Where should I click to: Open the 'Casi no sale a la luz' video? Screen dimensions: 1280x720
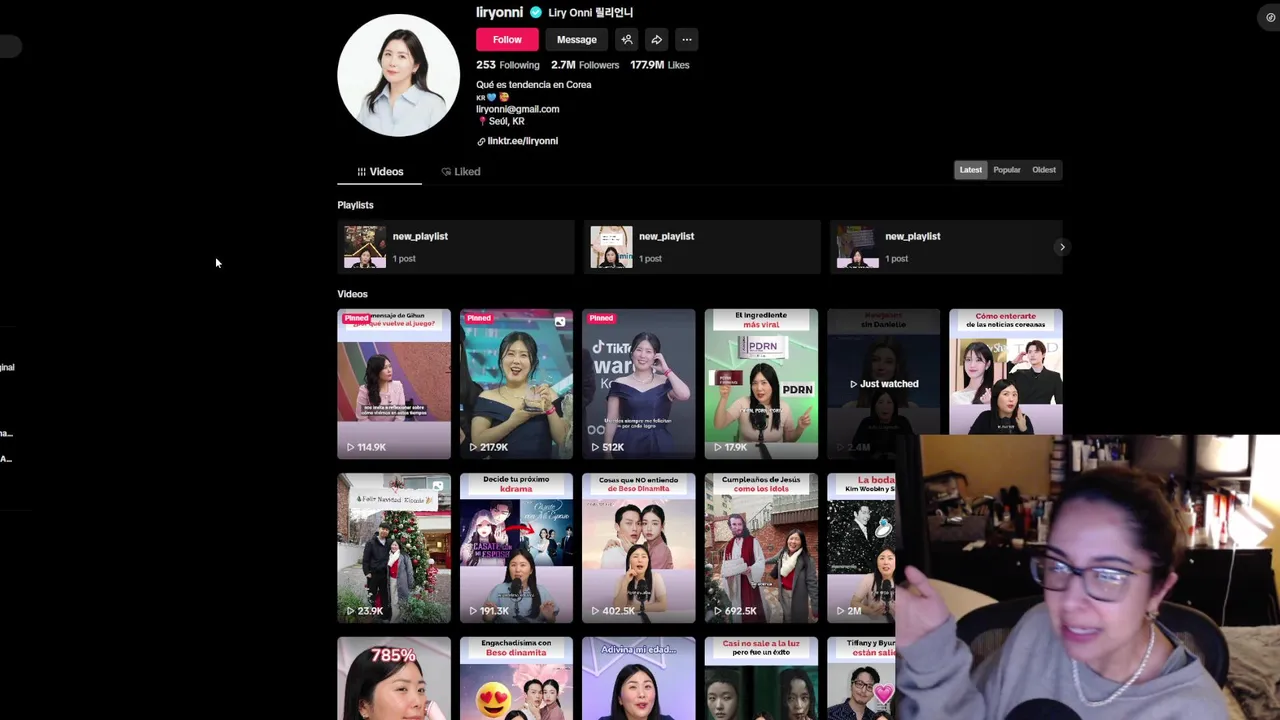coord(761,678)
